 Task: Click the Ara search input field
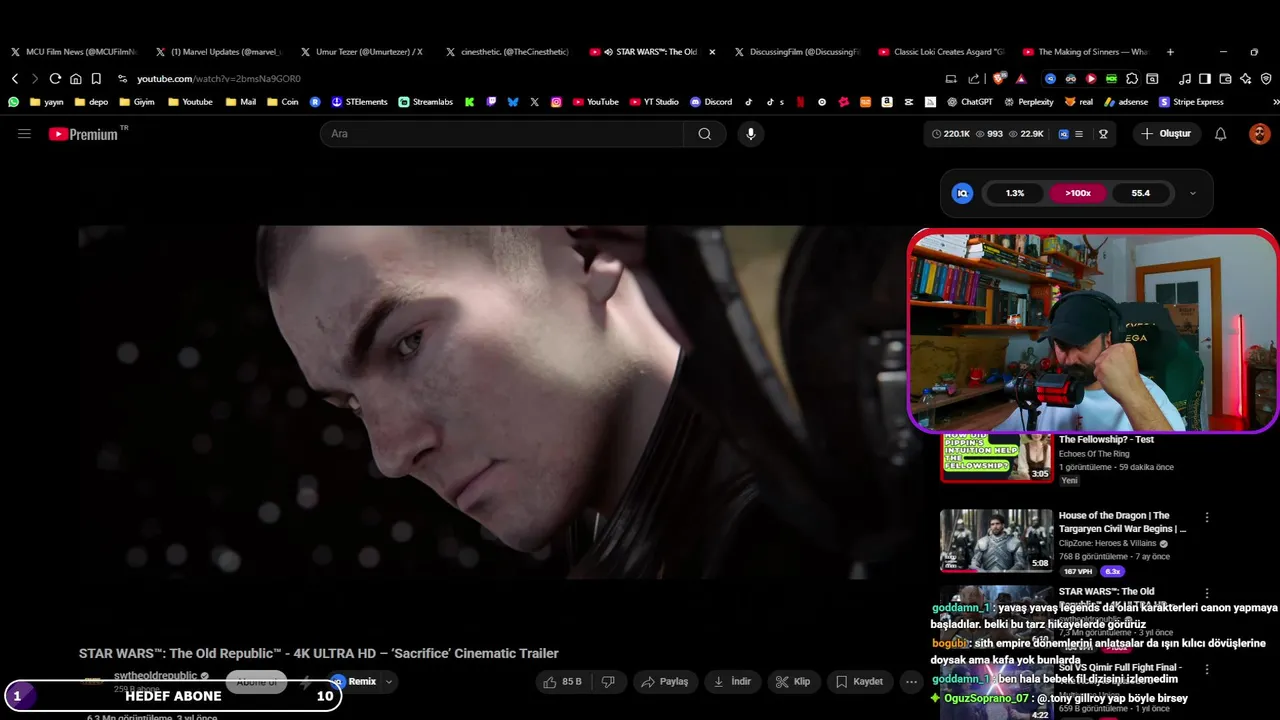(502, 133)
